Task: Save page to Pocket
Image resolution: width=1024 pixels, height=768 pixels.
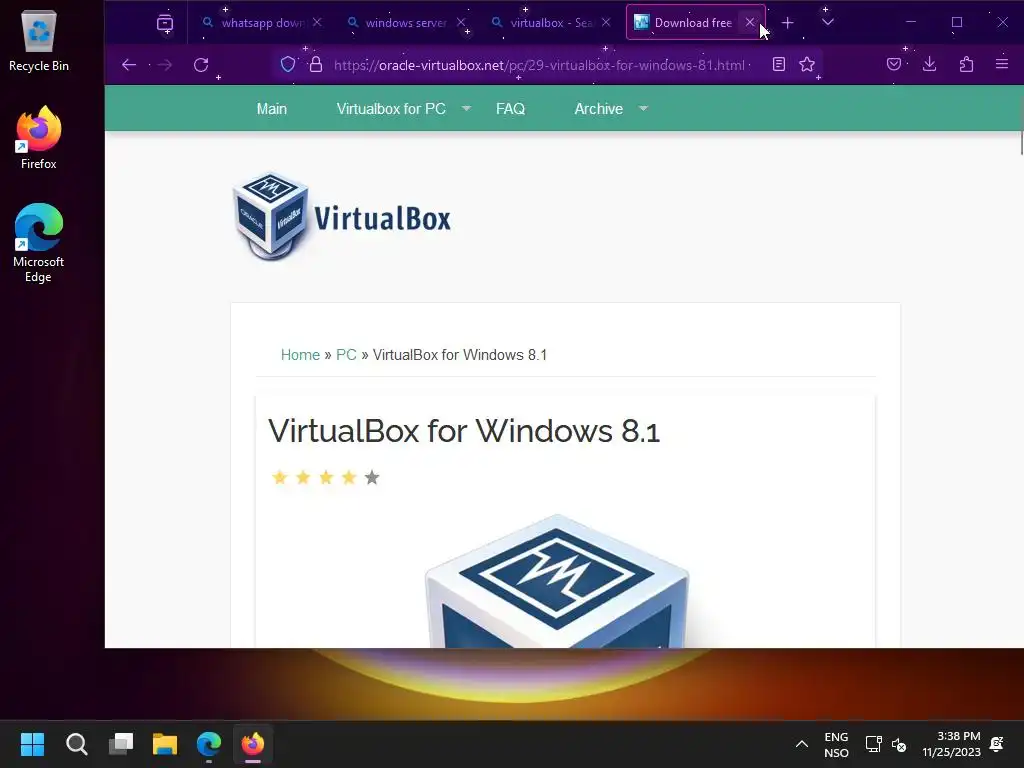Action: 894,64
